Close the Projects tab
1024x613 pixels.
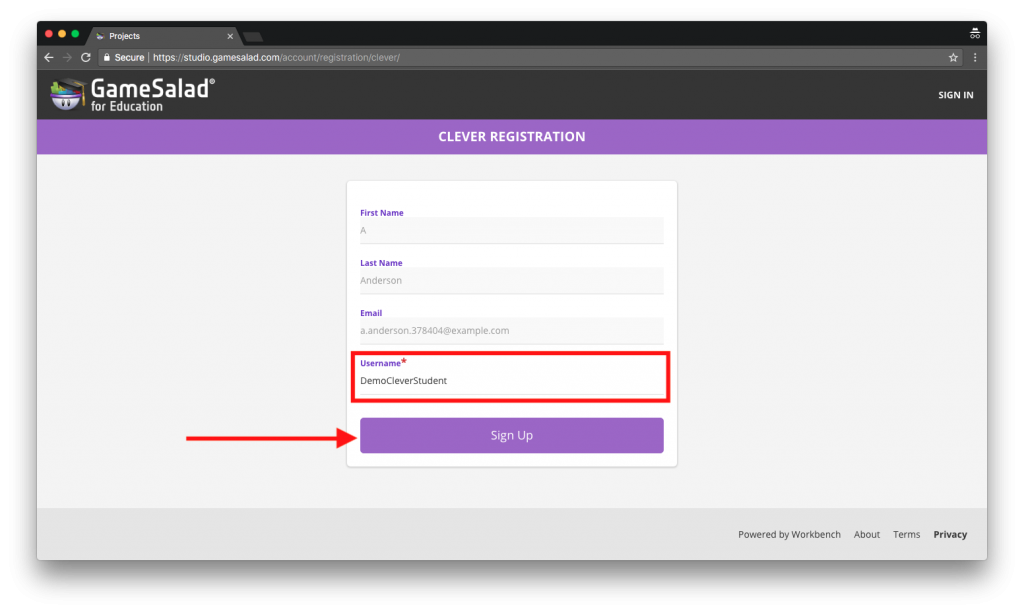pos(230,36)
